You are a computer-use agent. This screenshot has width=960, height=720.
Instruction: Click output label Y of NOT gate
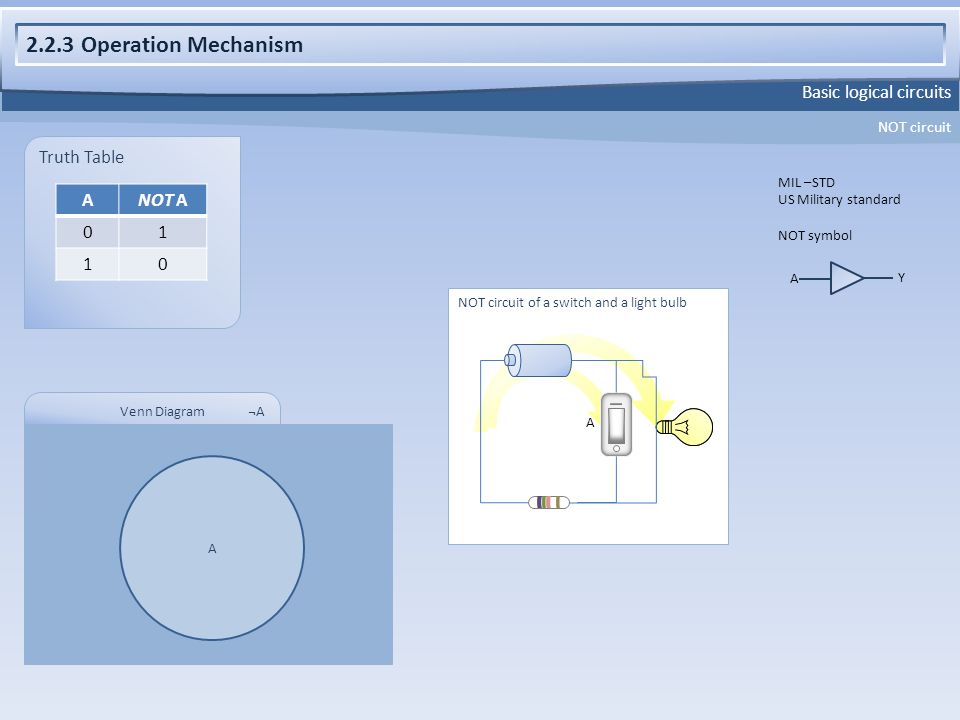pos(901,277)
